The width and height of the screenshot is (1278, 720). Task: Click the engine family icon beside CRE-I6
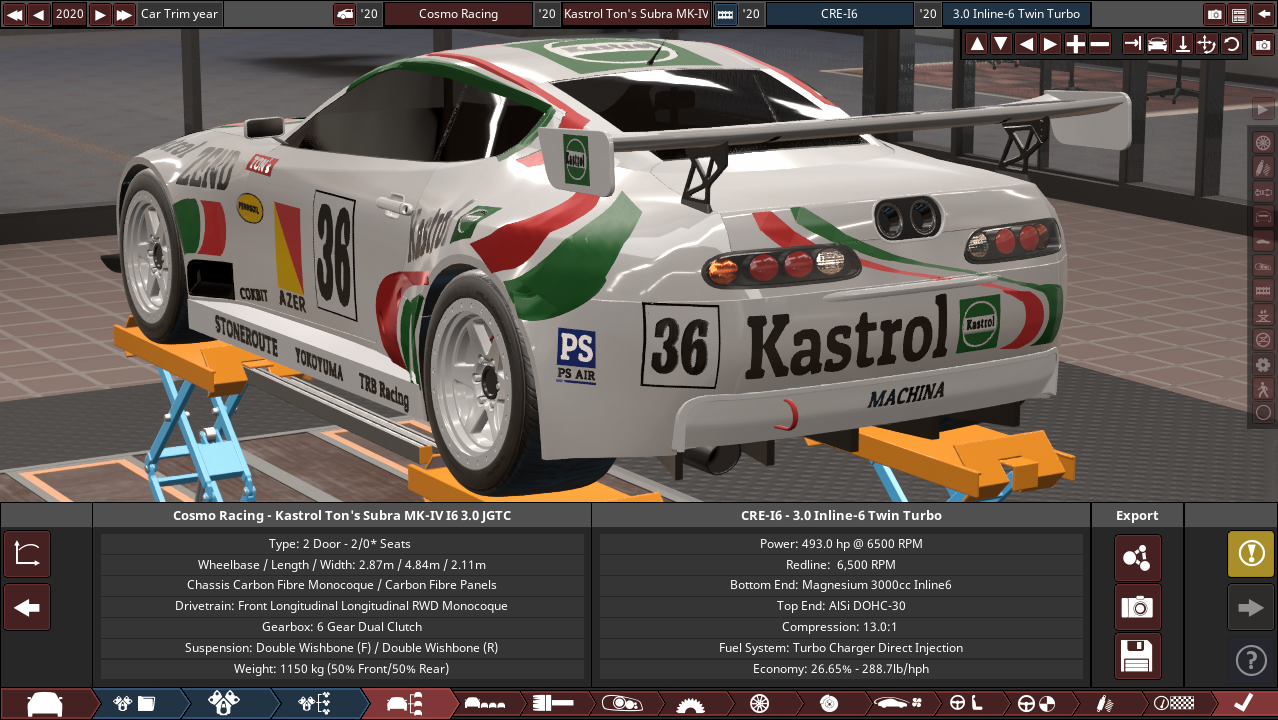point(725,14)
